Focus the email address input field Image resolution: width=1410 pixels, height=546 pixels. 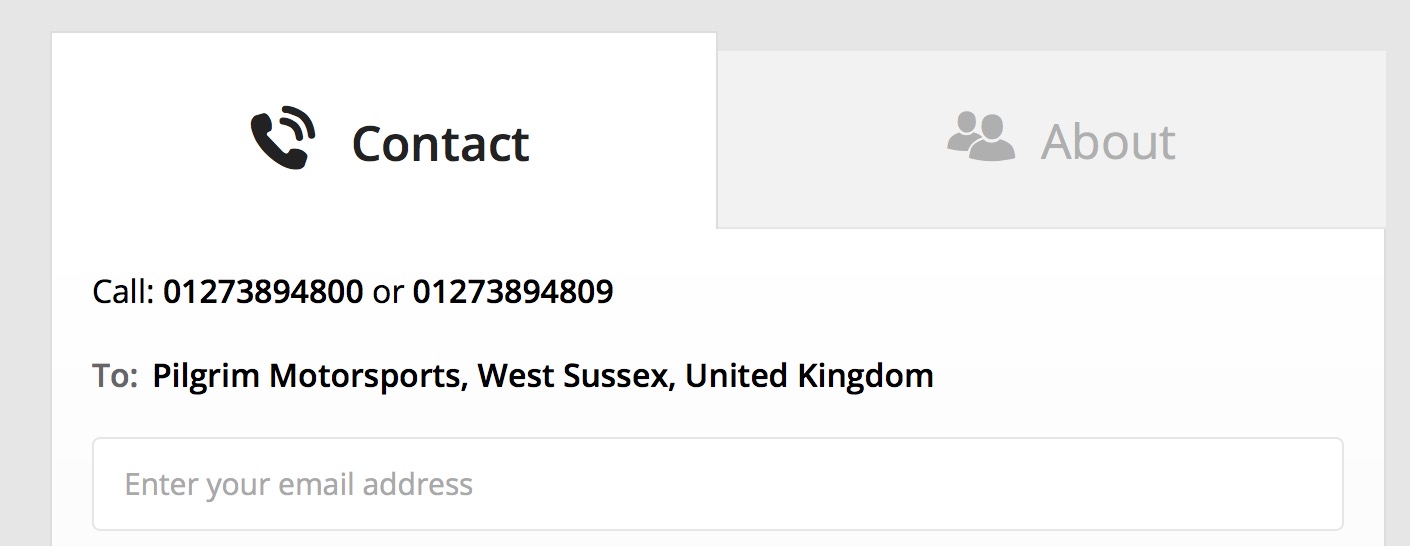coord(717,484)
